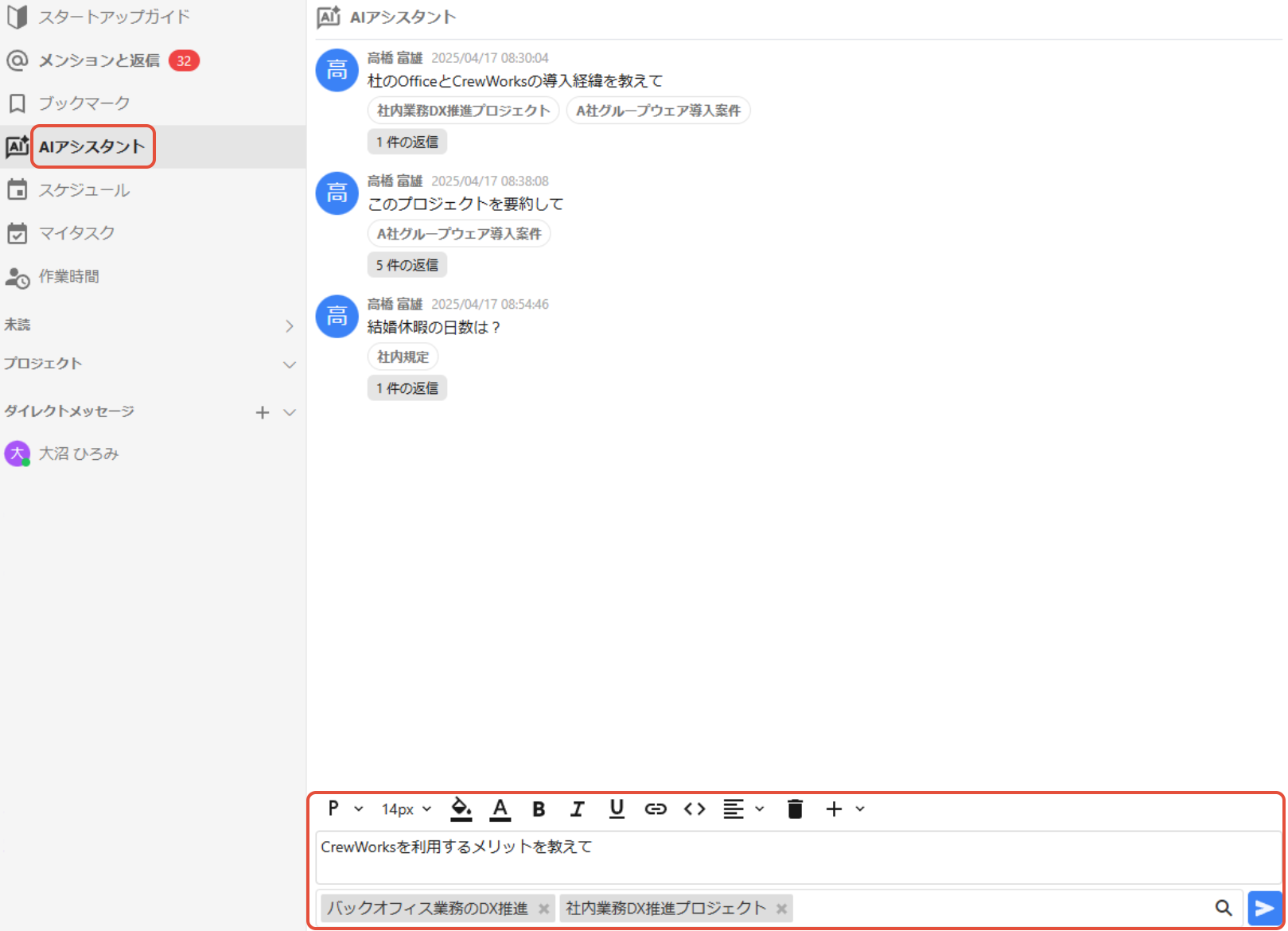The width and height of the screenshot is (1288, 931).
Task: Click the A社グループウェア導入案件 tag in the first message
Action: click(x=658, y=111)
